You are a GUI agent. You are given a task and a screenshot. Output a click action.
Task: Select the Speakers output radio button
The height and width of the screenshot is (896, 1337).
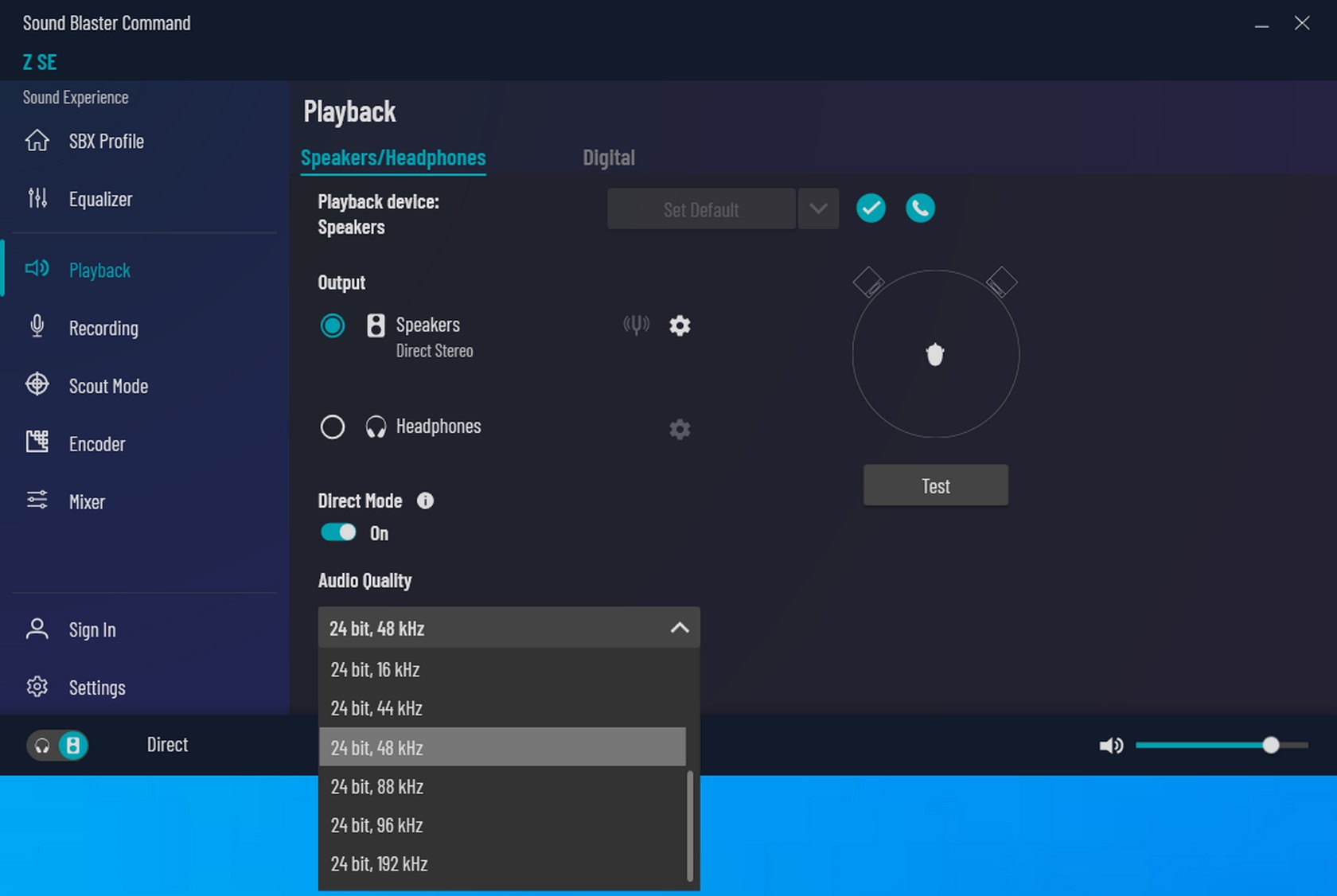coord(333,325)
